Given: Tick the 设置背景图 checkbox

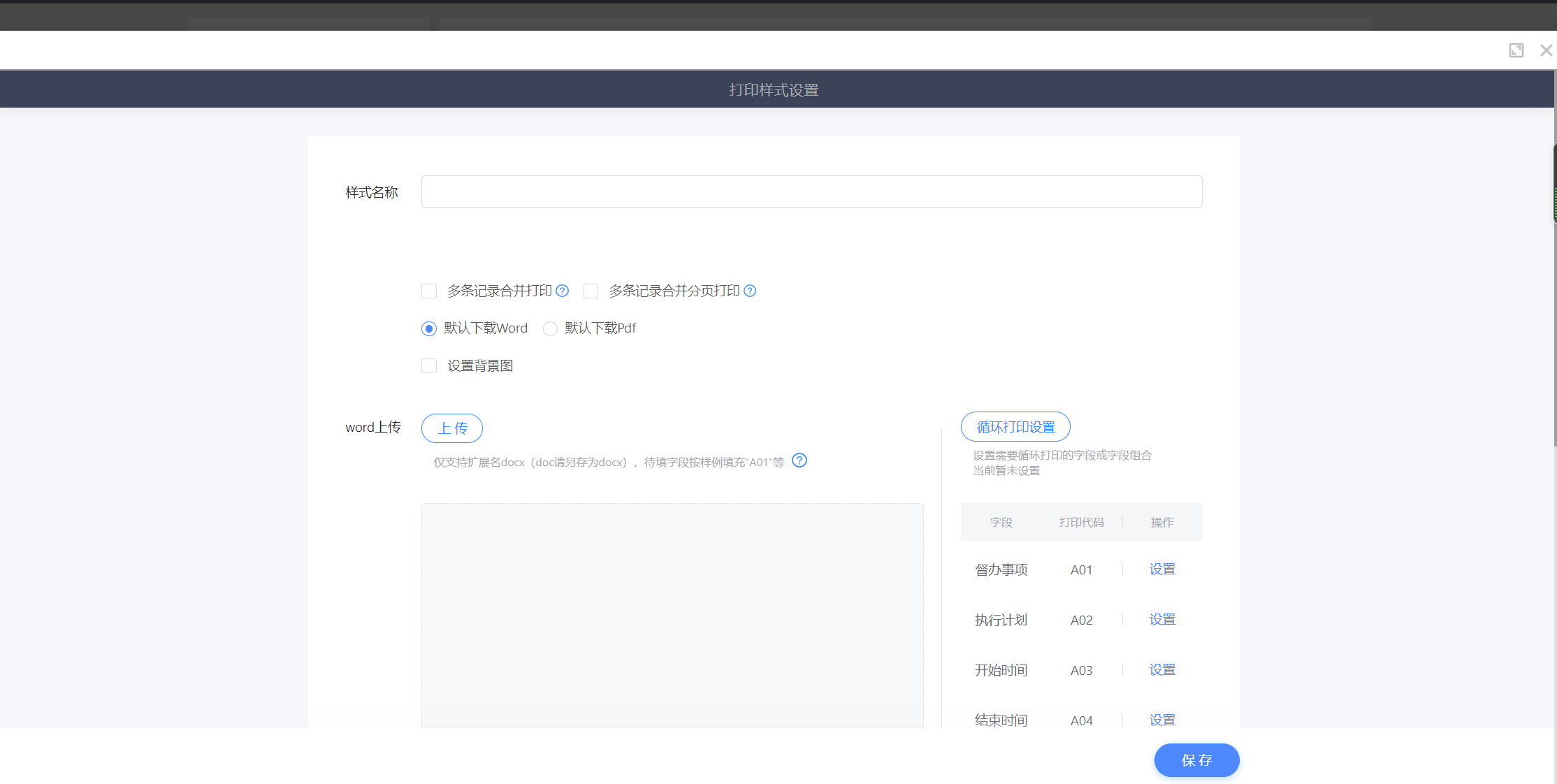Looking at the screenshot, I should coord(429,365).
